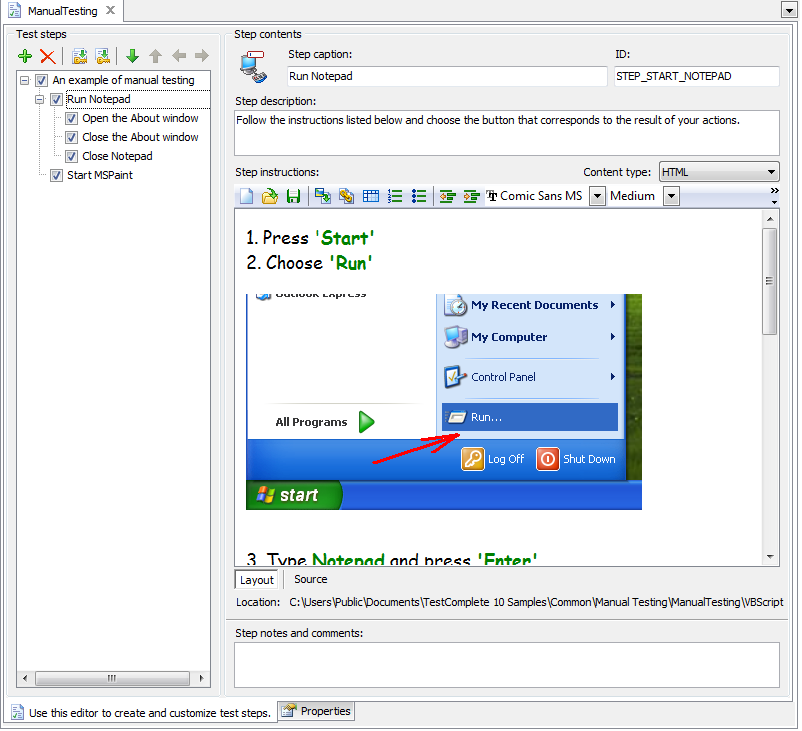Open the editor tabs list dropdown arrow
This screenshot has width=802, height=731.
[x=788, y=10]
